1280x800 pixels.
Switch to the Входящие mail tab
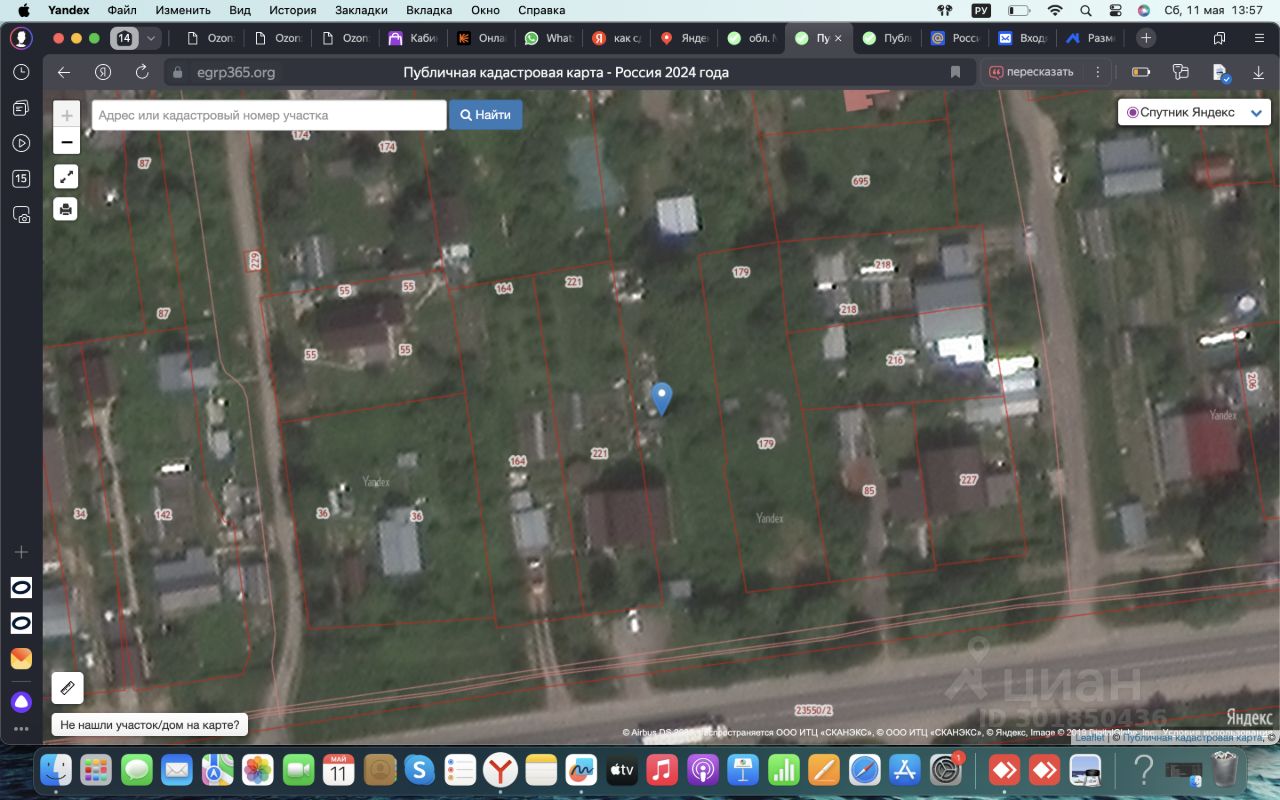(1021, 38)
